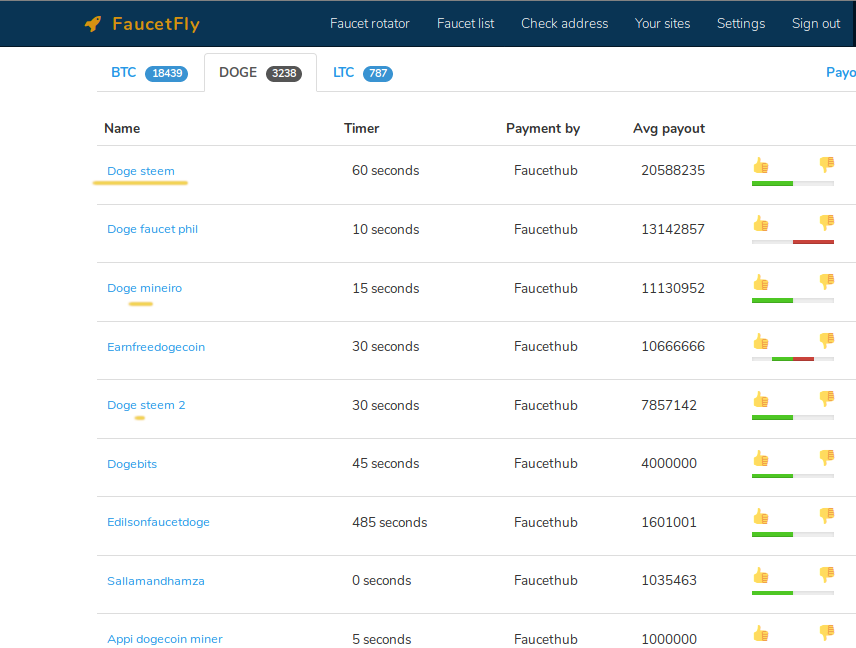Click the 13142857 payout value

click(x=673, y=229)
